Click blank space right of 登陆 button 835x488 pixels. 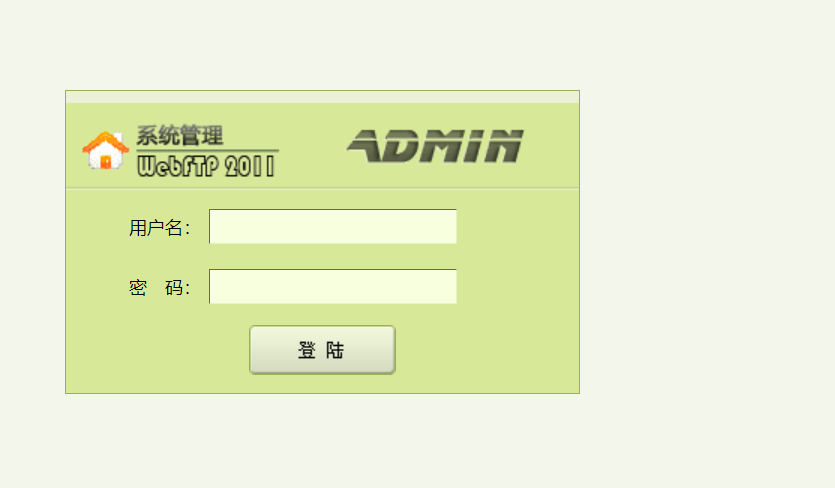pyautogui.click(x=487, y=350)
